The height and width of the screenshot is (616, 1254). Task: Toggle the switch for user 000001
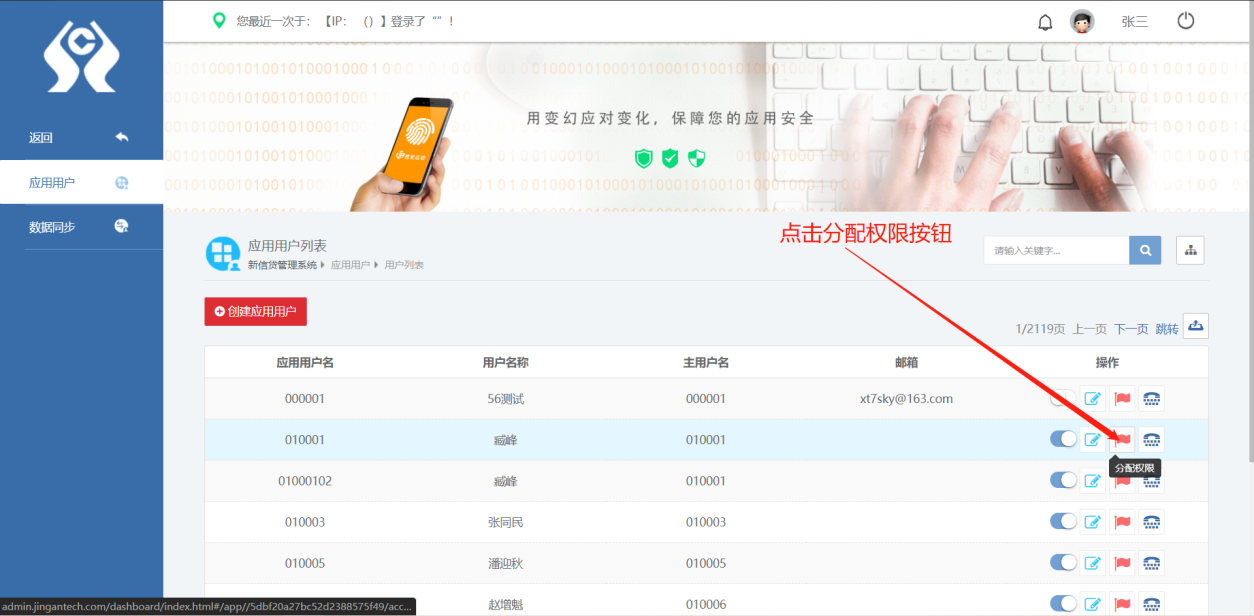pyautogui.click(x=1063, y=398)
